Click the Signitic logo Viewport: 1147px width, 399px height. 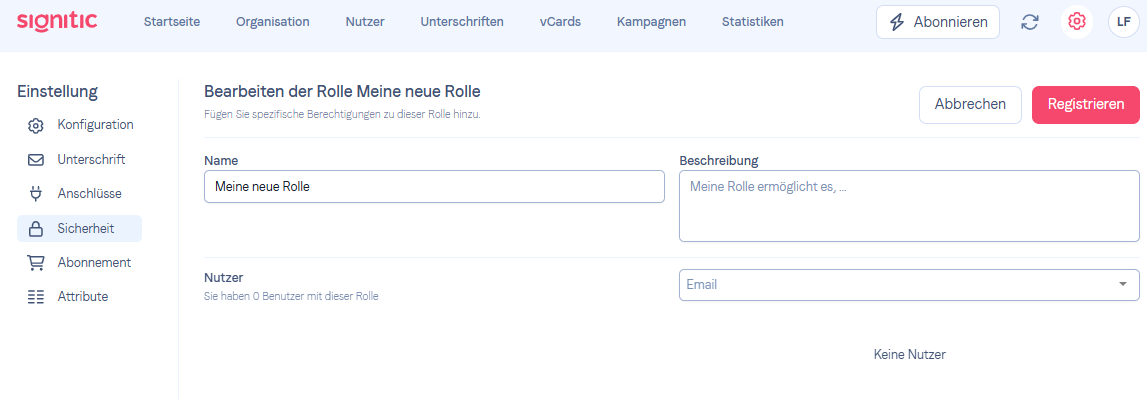[57, 21]
